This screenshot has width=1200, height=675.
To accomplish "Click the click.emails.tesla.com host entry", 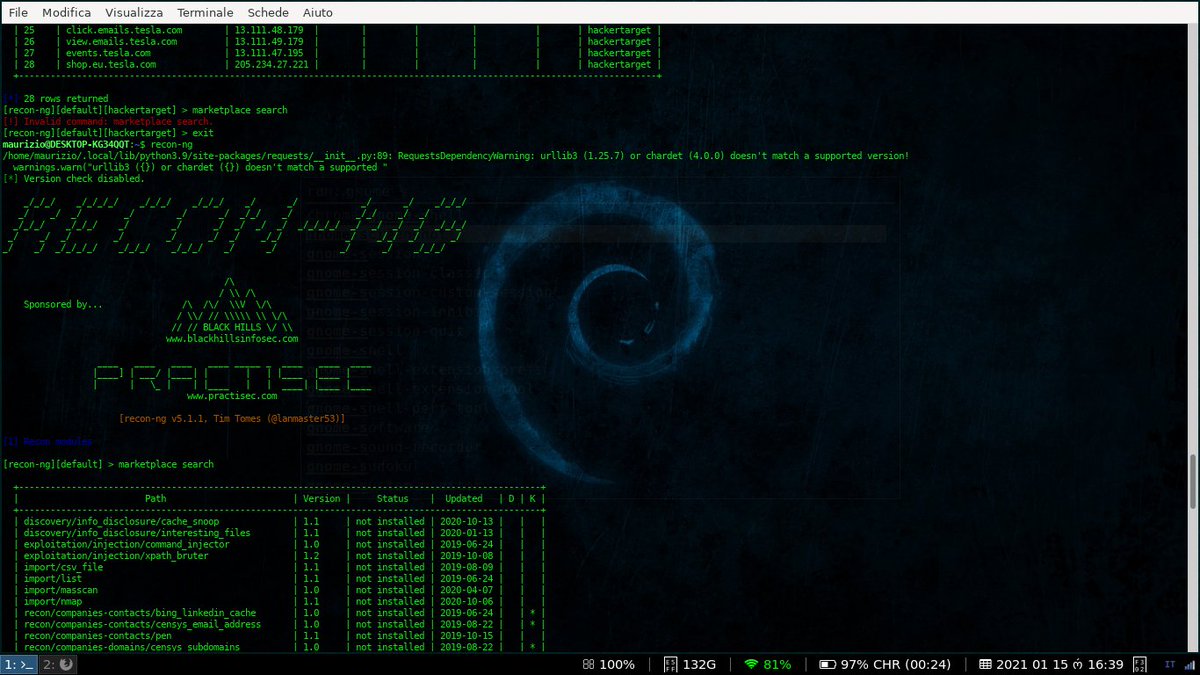I will point(122,31).
